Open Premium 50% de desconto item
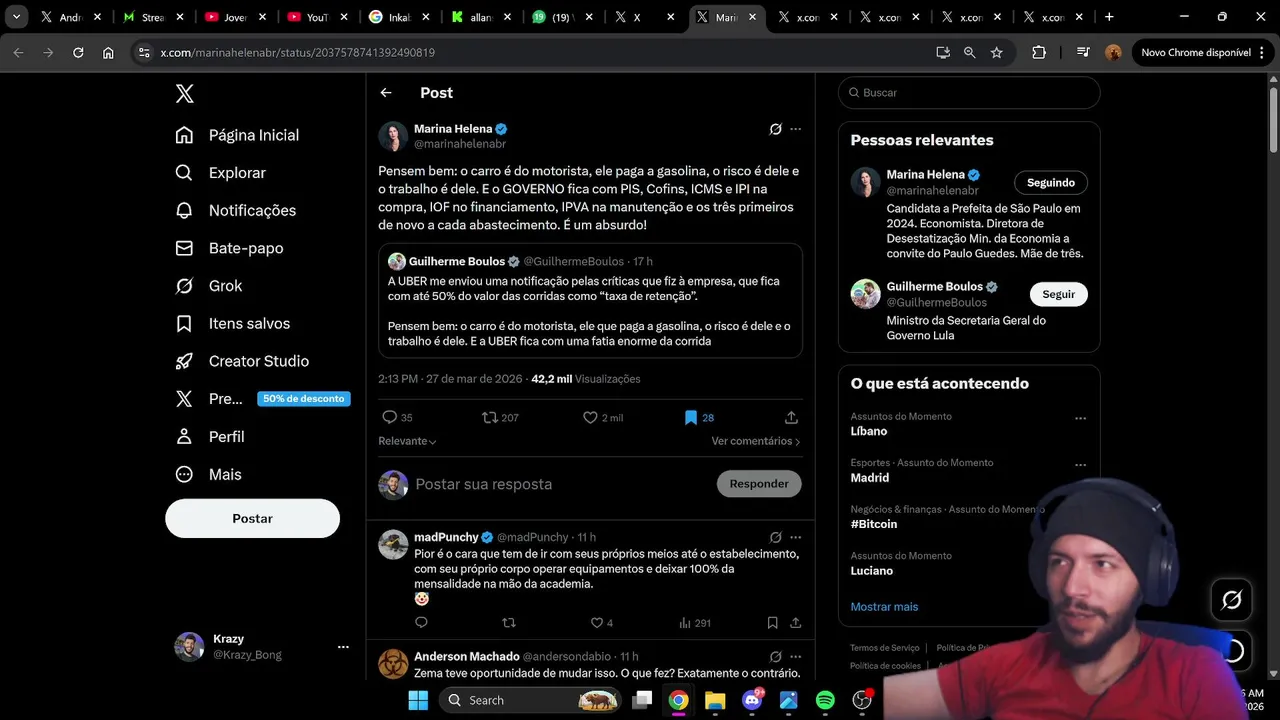The image size is (1280, 720). tap(262, 399)
